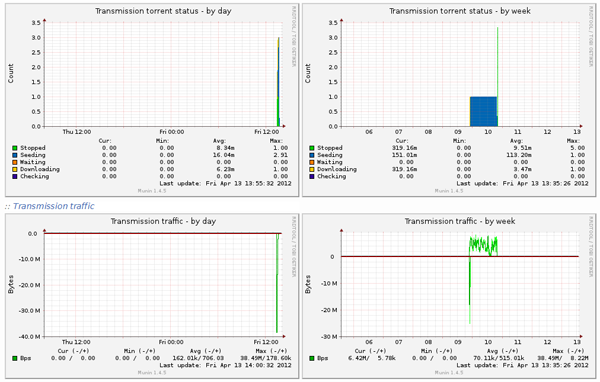Click the Seeding max value 2.91
The image size is (600, 382).
click(280, 155)
